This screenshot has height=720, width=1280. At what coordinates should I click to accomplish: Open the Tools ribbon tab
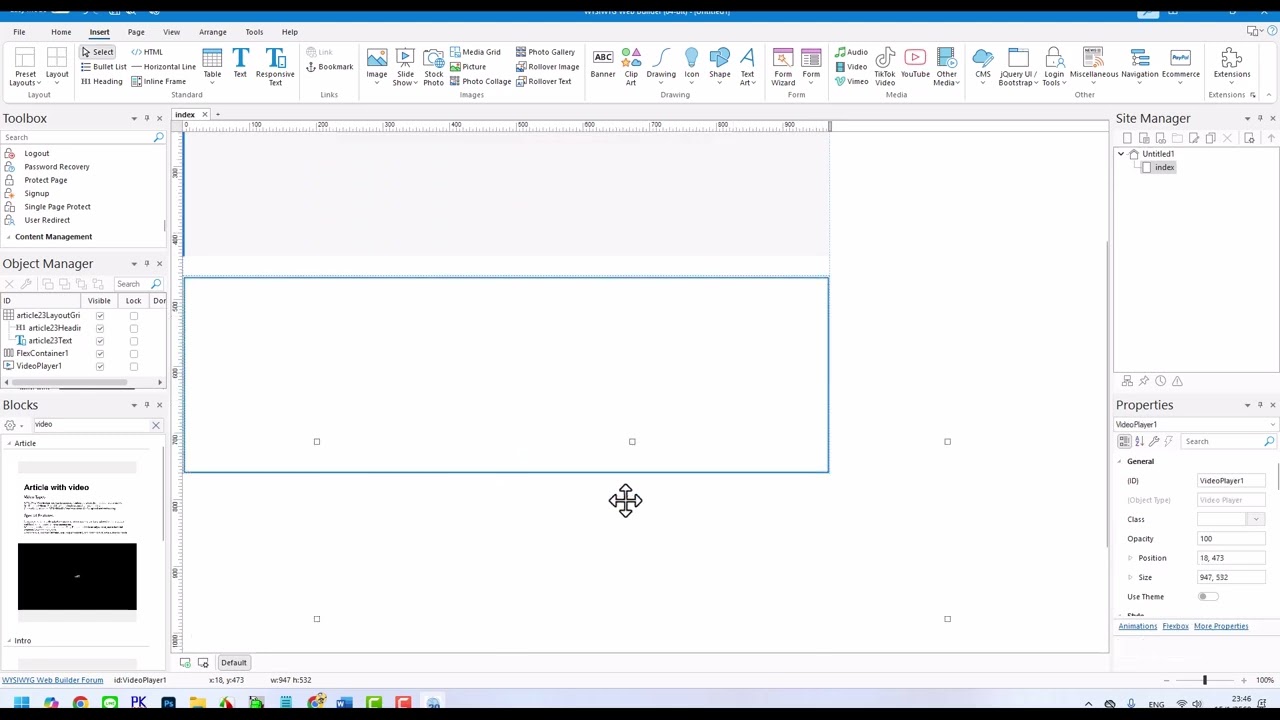[254, 32]
